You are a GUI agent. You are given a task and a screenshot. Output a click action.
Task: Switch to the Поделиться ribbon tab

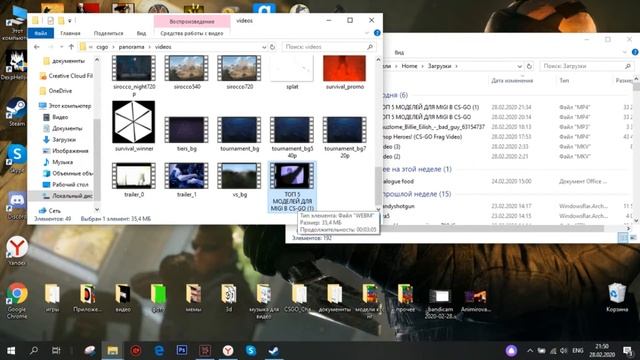[108, 33]
